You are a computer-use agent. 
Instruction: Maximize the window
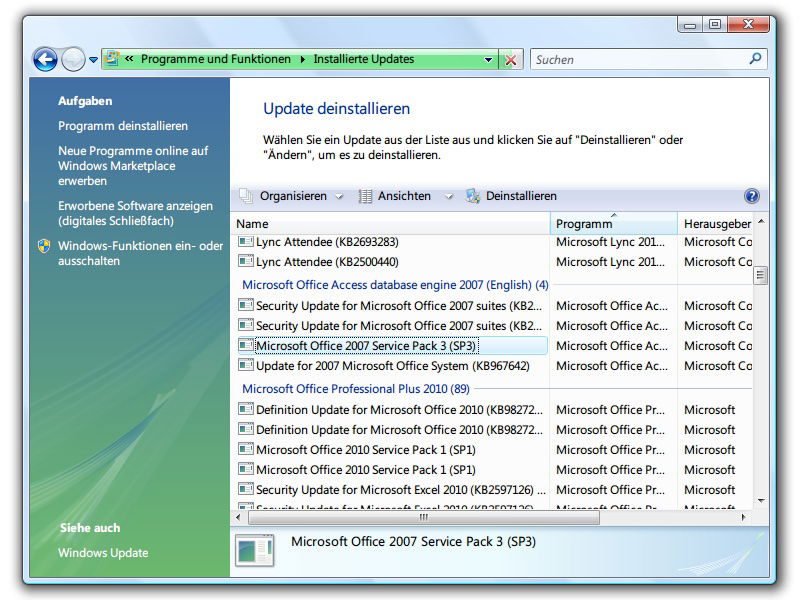click(715, 24)
